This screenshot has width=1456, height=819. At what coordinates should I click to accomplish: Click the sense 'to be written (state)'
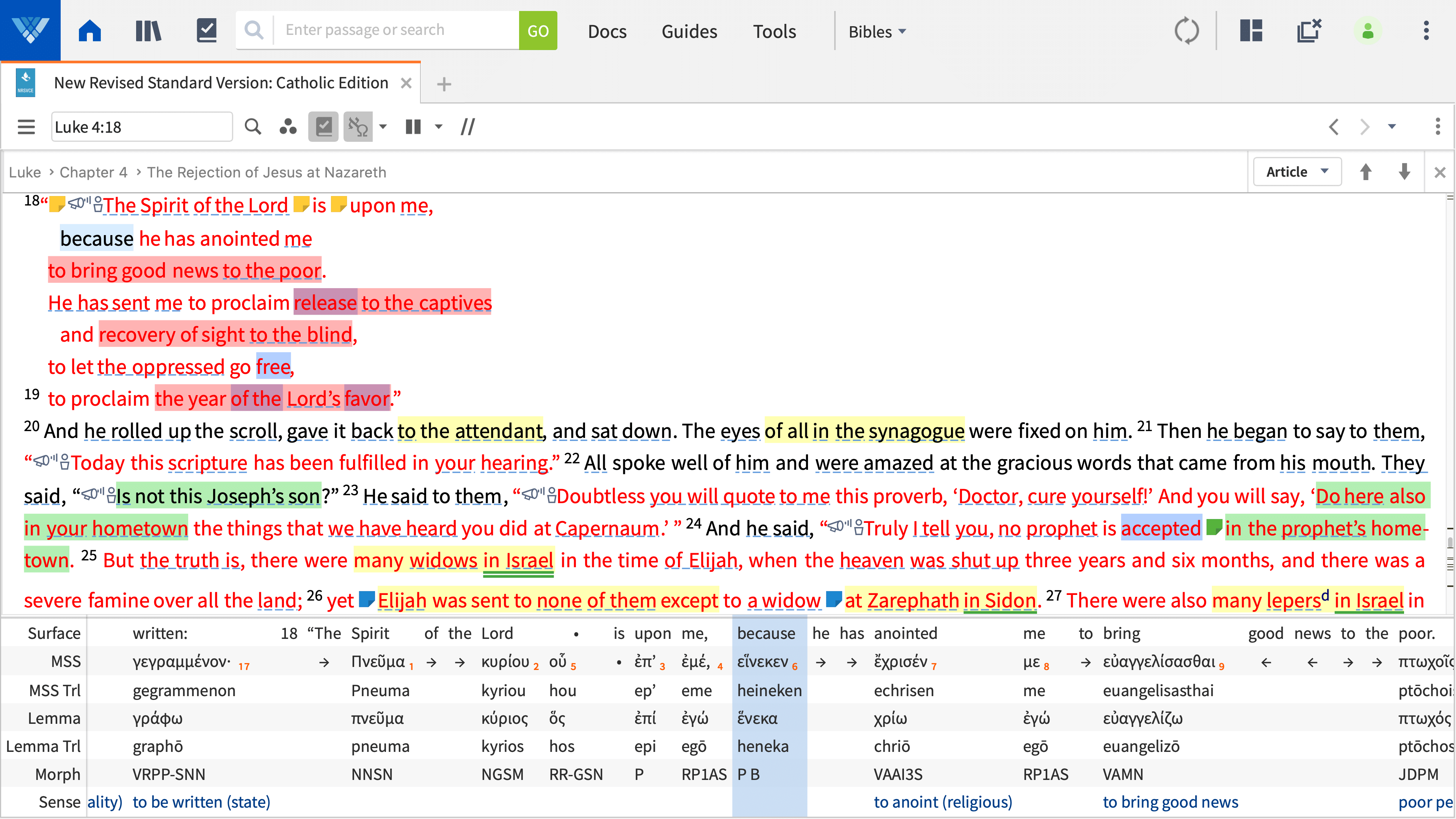(x=201, y=802)
